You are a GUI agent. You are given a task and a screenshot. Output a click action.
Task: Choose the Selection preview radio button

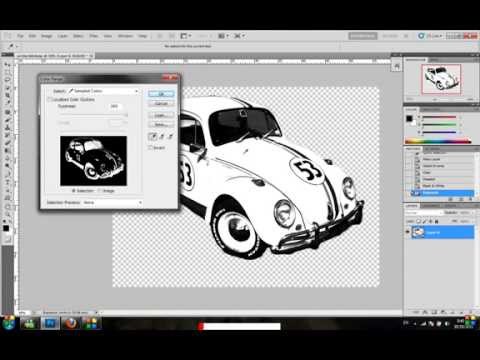pos(74,191)
